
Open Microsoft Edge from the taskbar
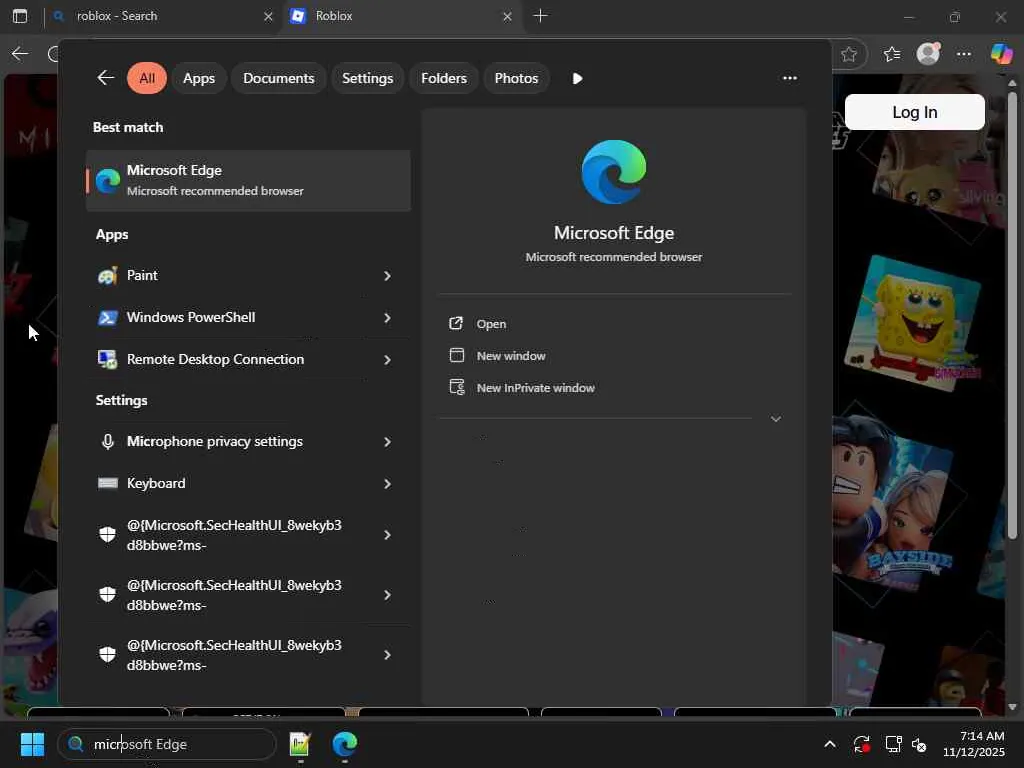tap(344, 744)
